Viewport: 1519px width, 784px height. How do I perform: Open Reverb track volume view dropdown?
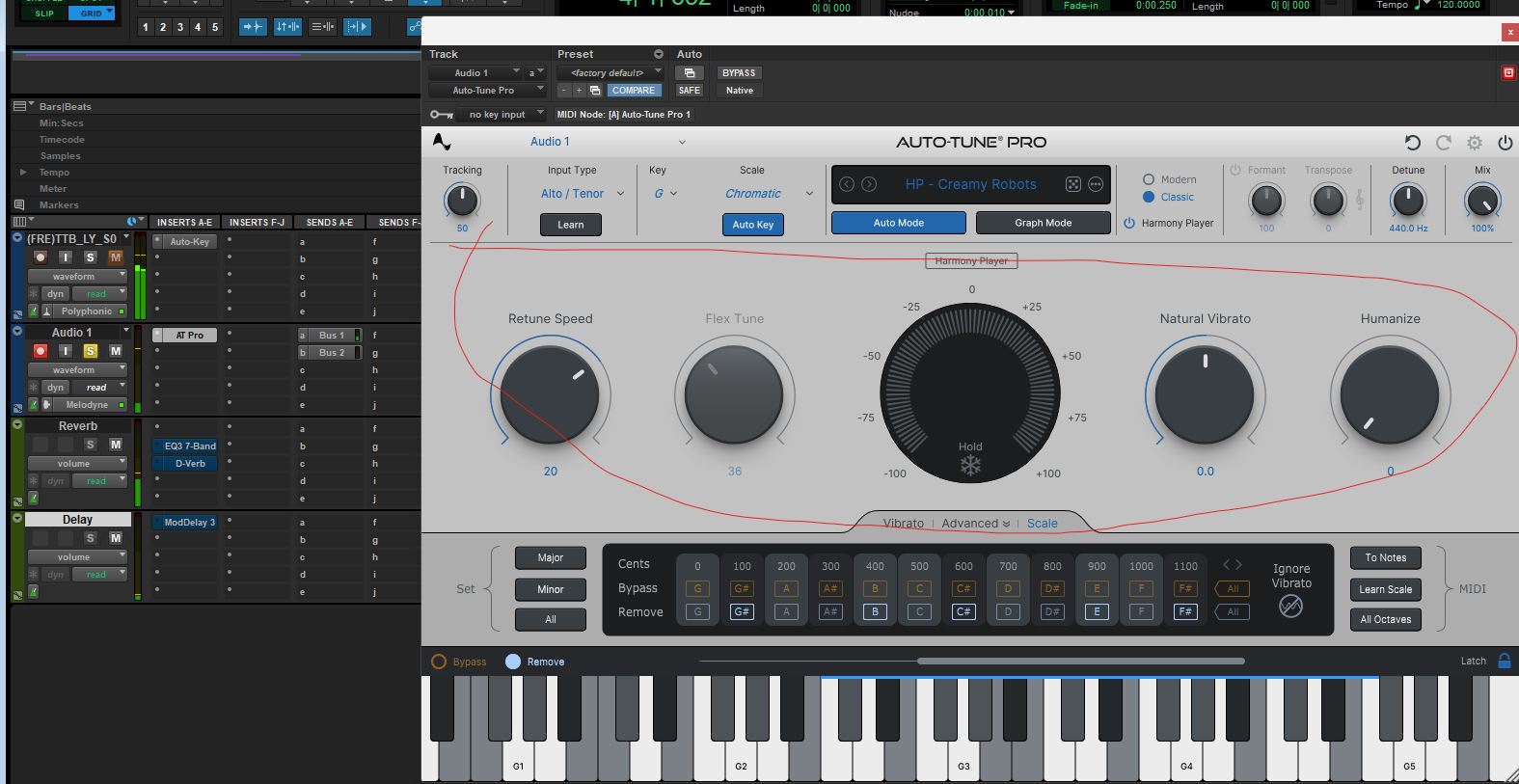pos(77,464)
